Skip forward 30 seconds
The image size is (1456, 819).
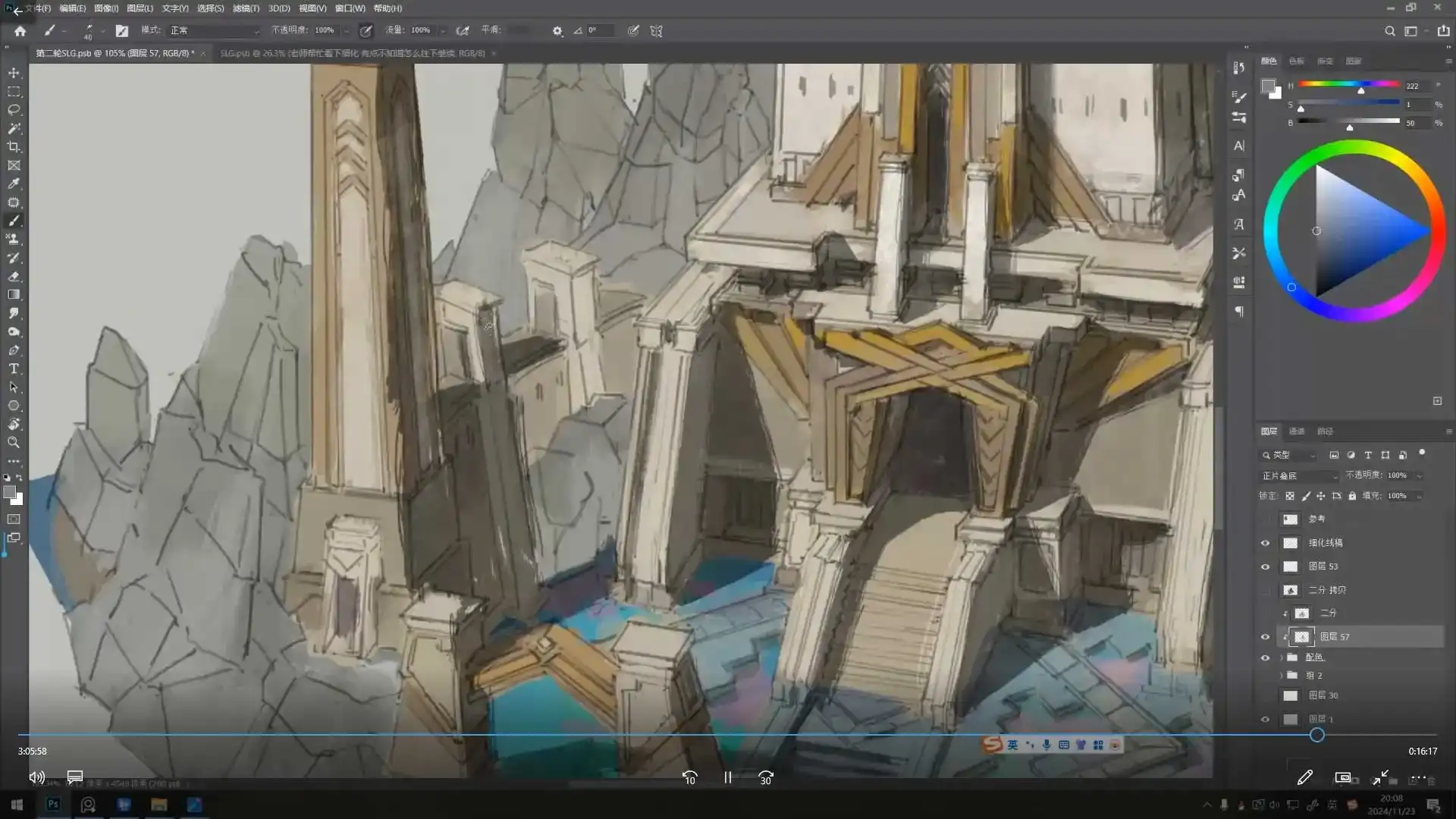(766, 777)
